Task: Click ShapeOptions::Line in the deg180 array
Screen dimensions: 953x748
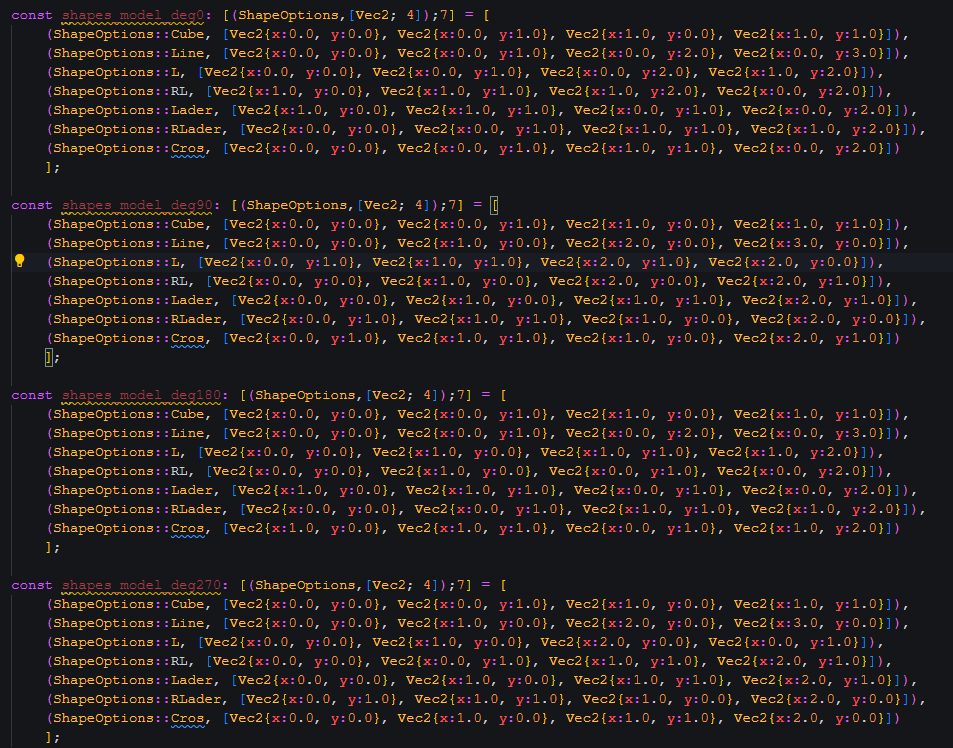Action: coord(129,433)
